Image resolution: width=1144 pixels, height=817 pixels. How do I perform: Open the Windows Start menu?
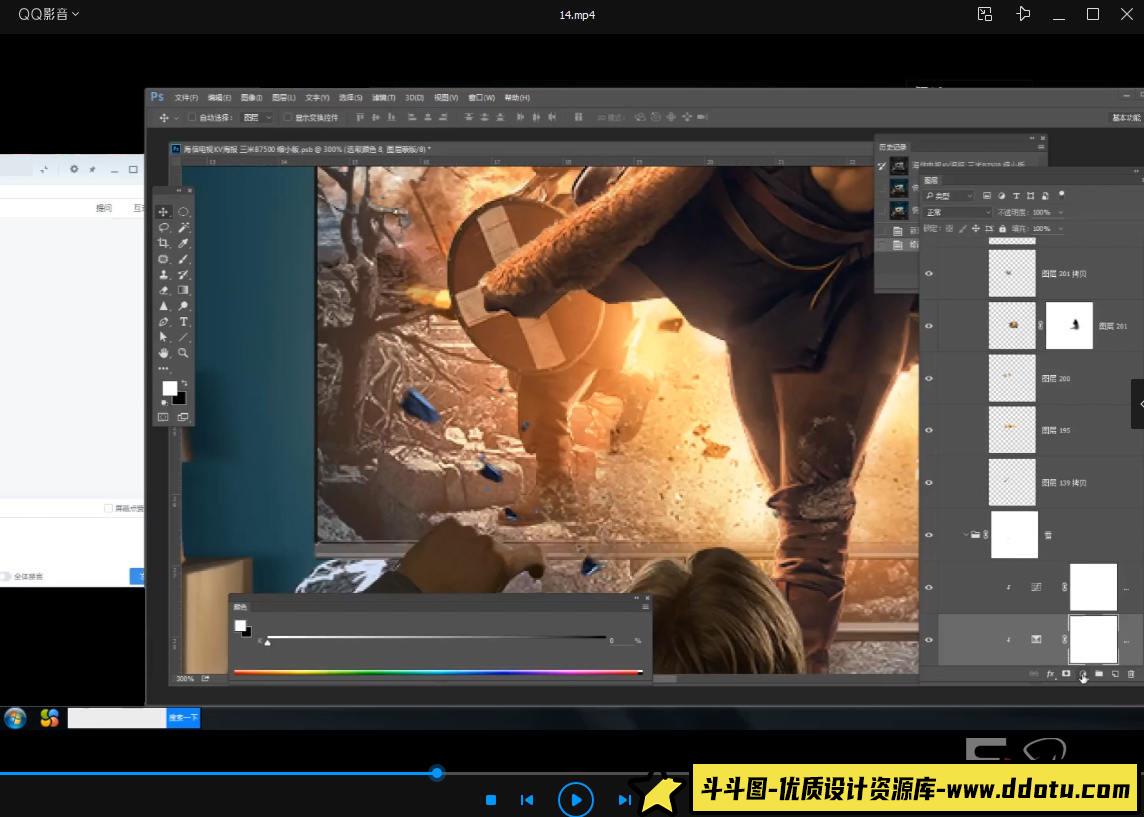15,719
